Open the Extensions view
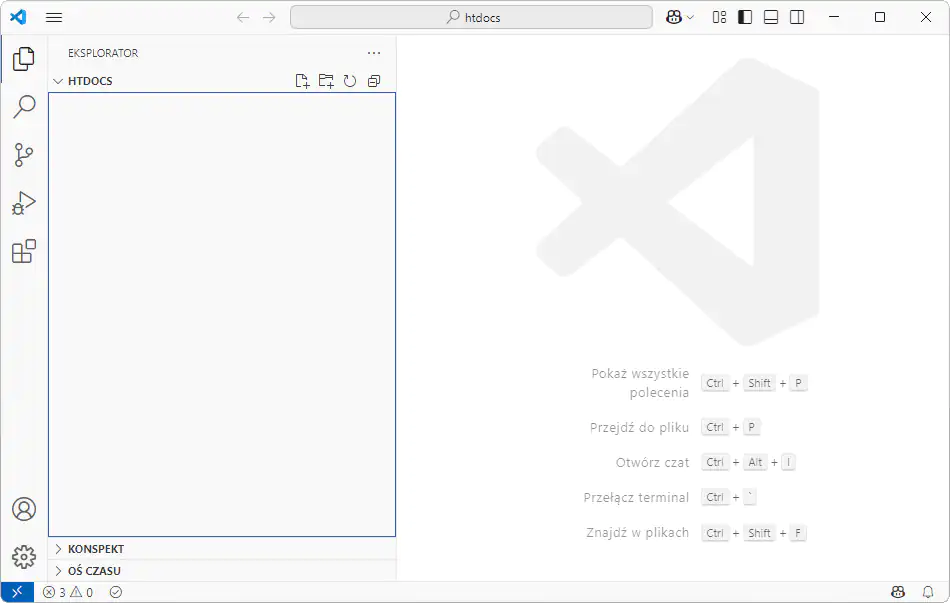 [x=23, y=251]
